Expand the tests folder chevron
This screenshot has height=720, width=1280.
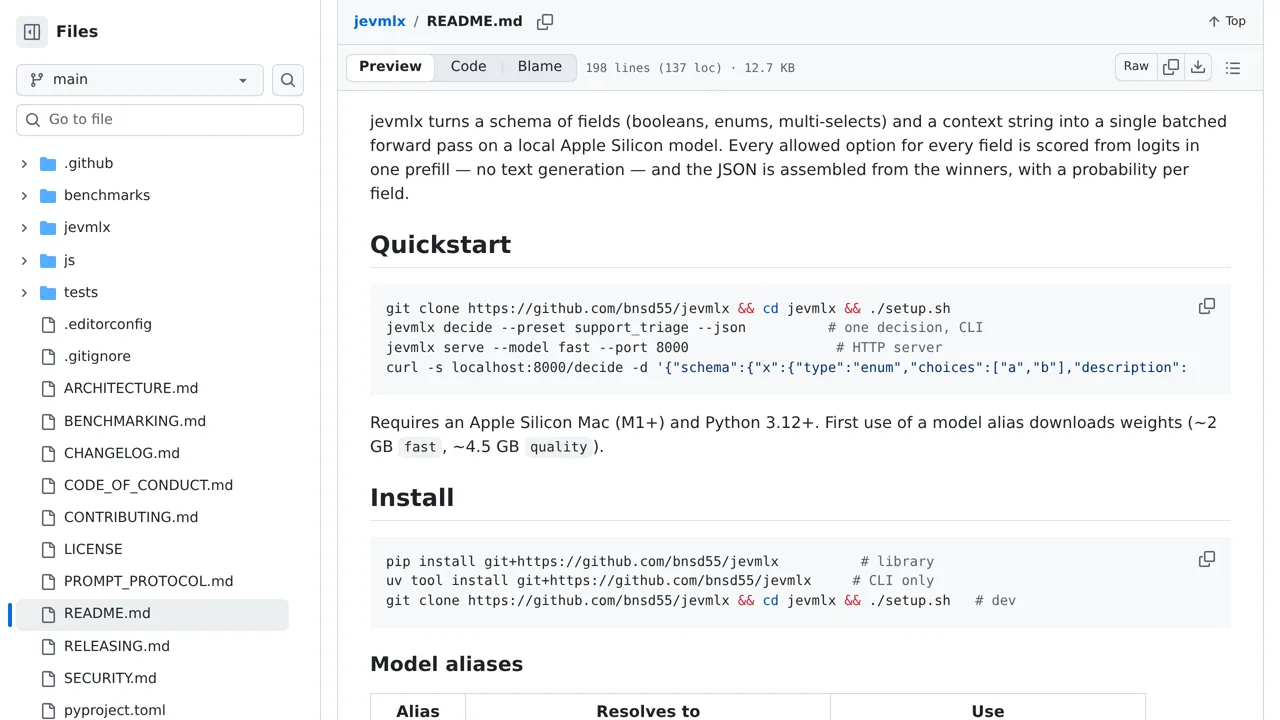[24, 292]
